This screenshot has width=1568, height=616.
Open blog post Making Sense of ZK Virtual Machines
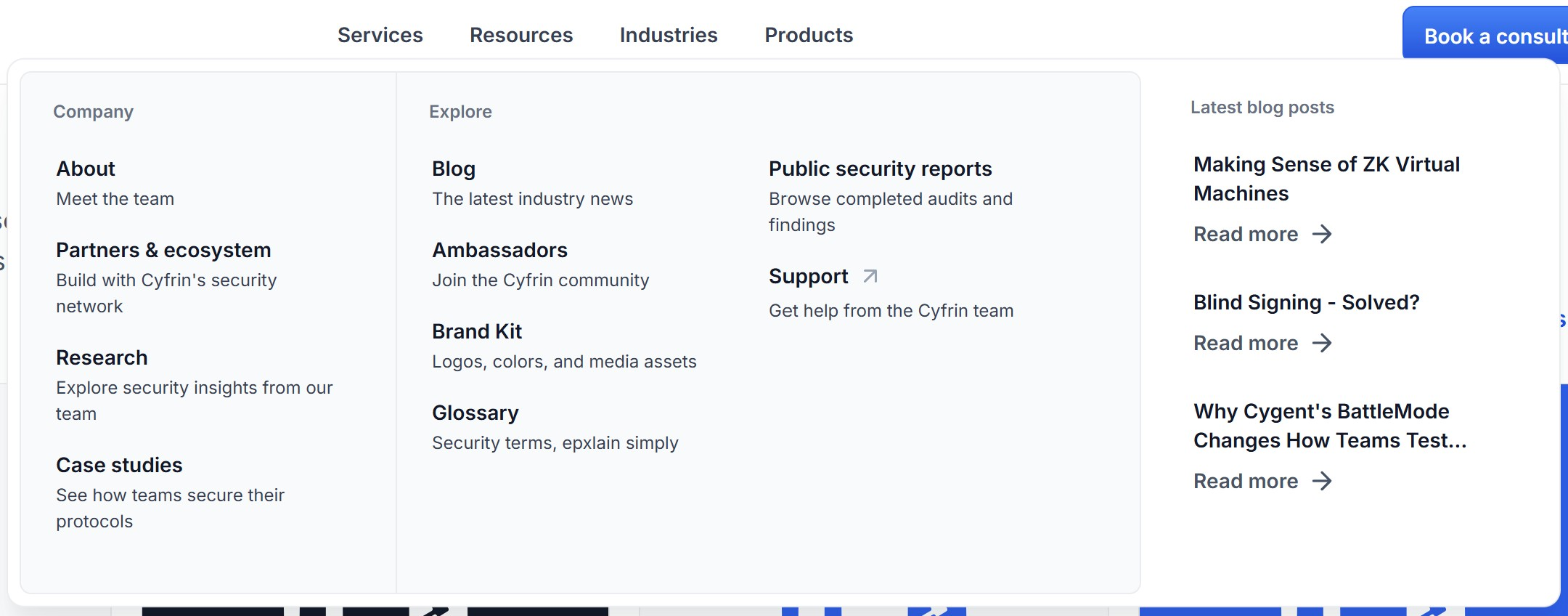[x=1326, y=179]
